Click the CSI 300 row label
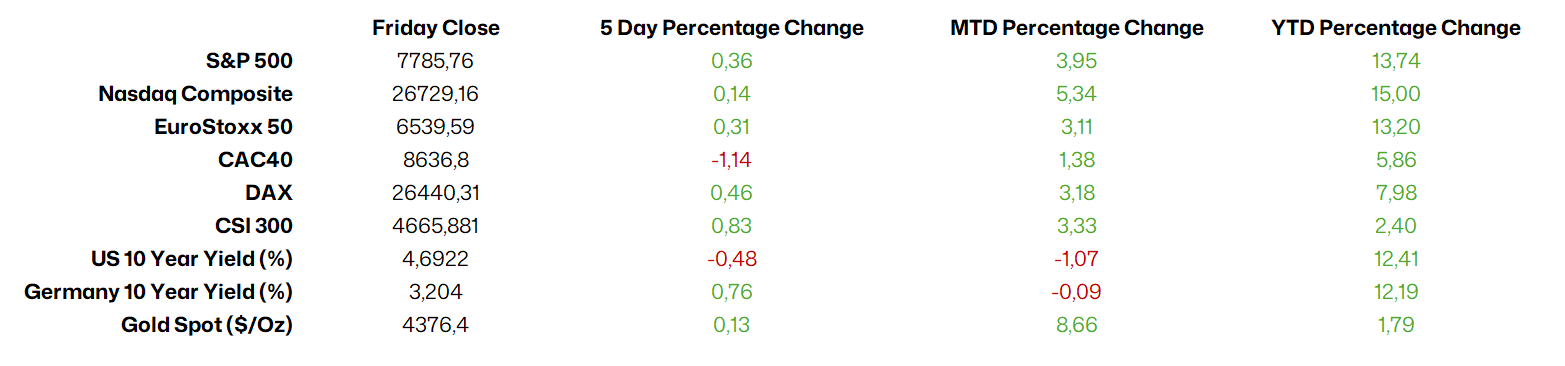This screenshot has width=1565, height=366. 253,226
